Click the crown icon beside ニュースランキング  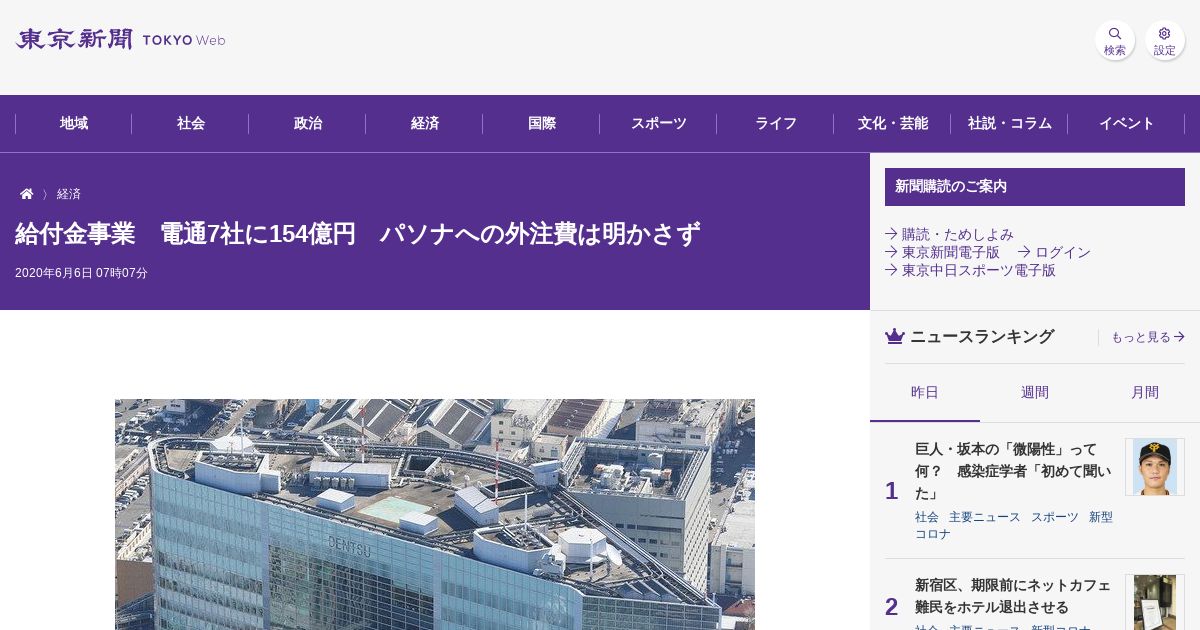(x=895, y=337)
